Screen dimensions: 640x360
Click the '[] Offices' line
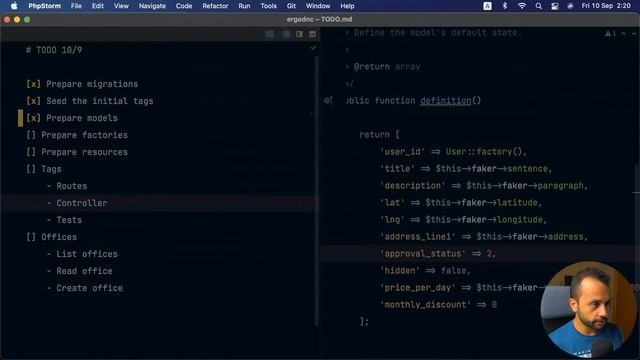pyautogui.click(x=51, y=237)
